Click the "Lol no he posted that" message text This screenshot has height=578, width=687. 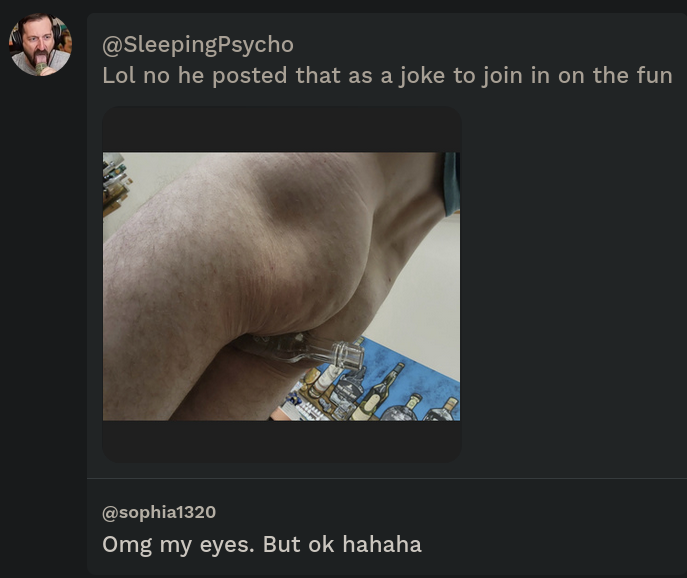tap(387, 75)
